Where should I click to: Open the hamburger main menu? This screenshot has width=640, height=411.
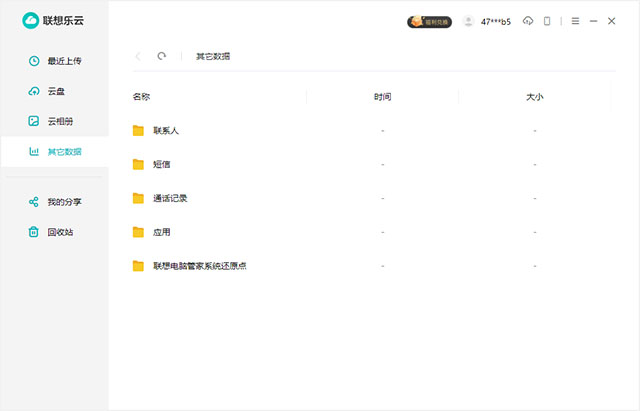pyautogui.click(x=574, y=21)
